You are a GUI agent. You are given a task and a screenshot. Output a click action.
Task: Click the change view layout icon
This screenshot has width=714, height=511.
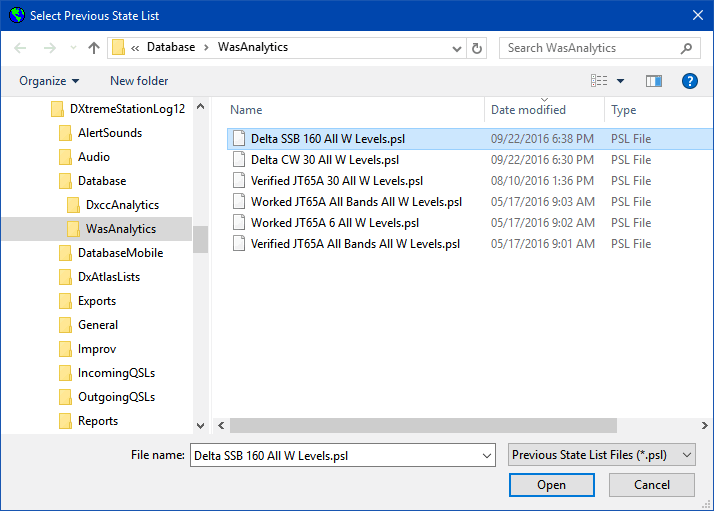coord(599,81)
